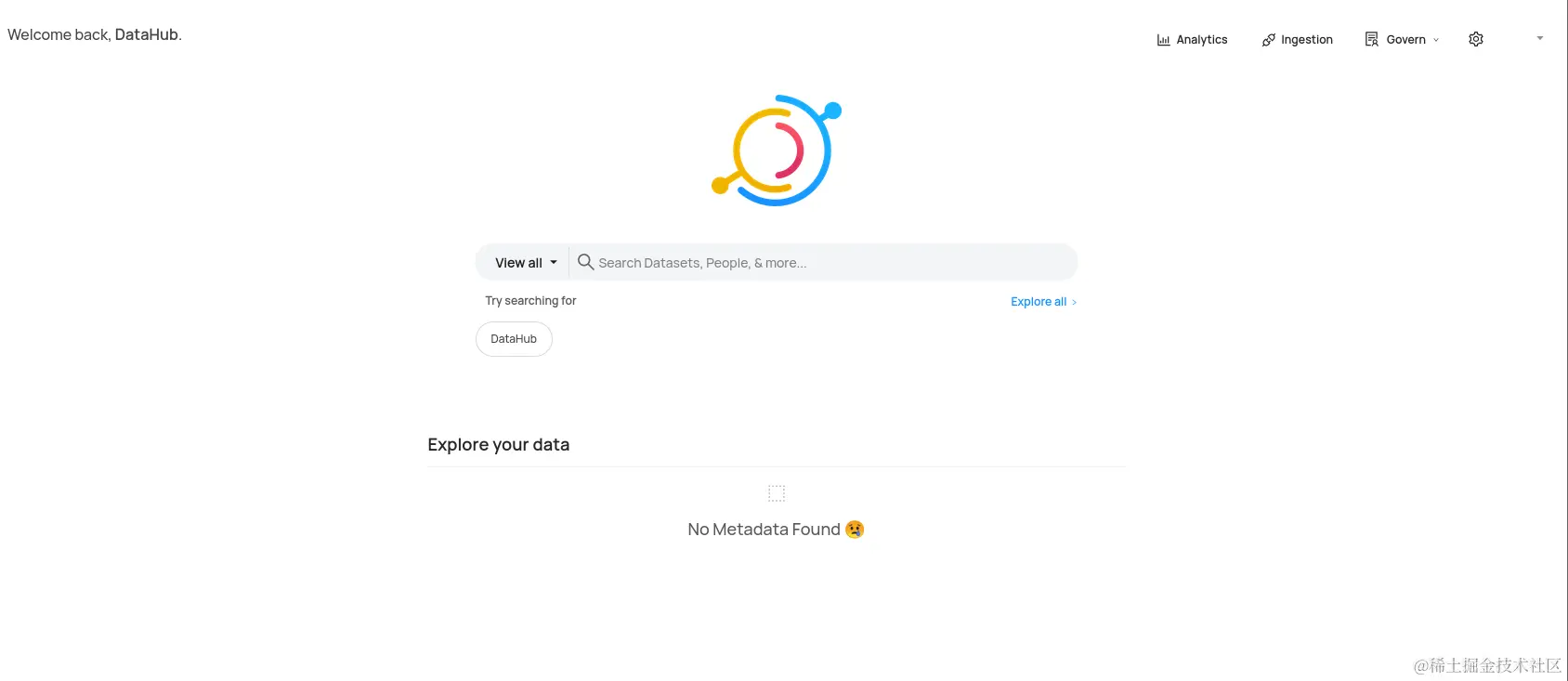This screenshot has width=1568, height=681.
Task: Click the Govern document icon
Action: (1371, 39)
